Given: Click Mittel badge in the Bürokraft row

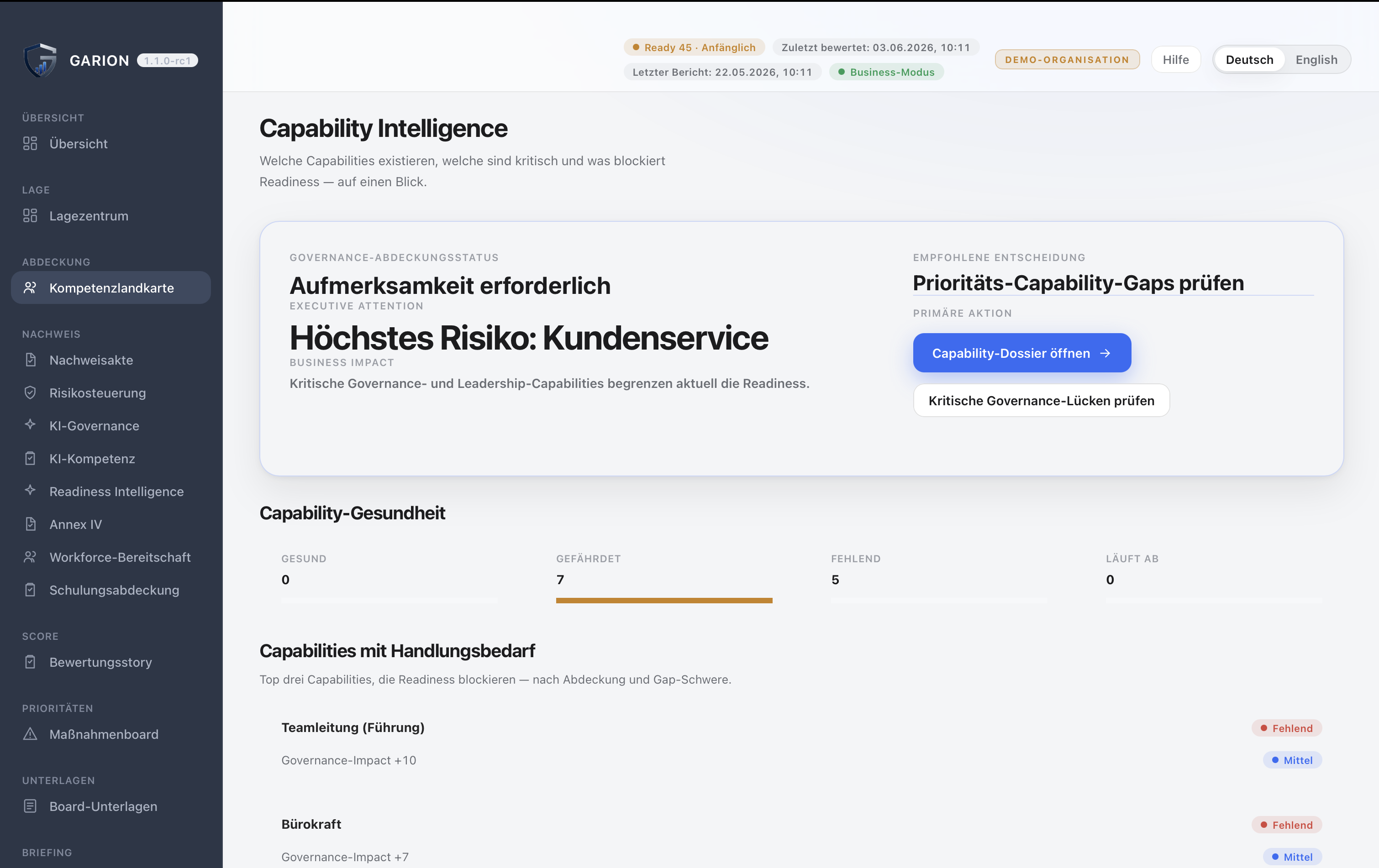Looking at the screenshot, I should (1292, 857).
